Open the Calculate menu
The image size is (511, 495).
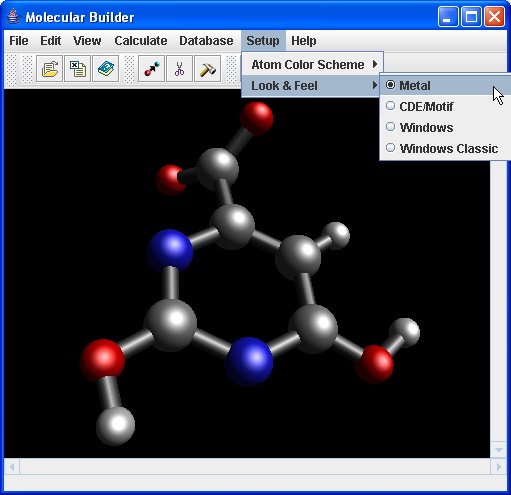pos(141,41)
